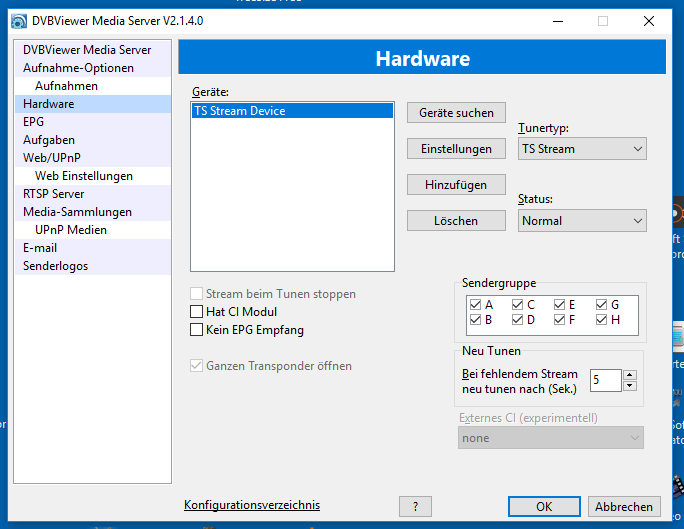Enable the Hat CI Modul checkbox
This screenshot has height=529, width=684.
pyautogui.click(x=197, y=312)
